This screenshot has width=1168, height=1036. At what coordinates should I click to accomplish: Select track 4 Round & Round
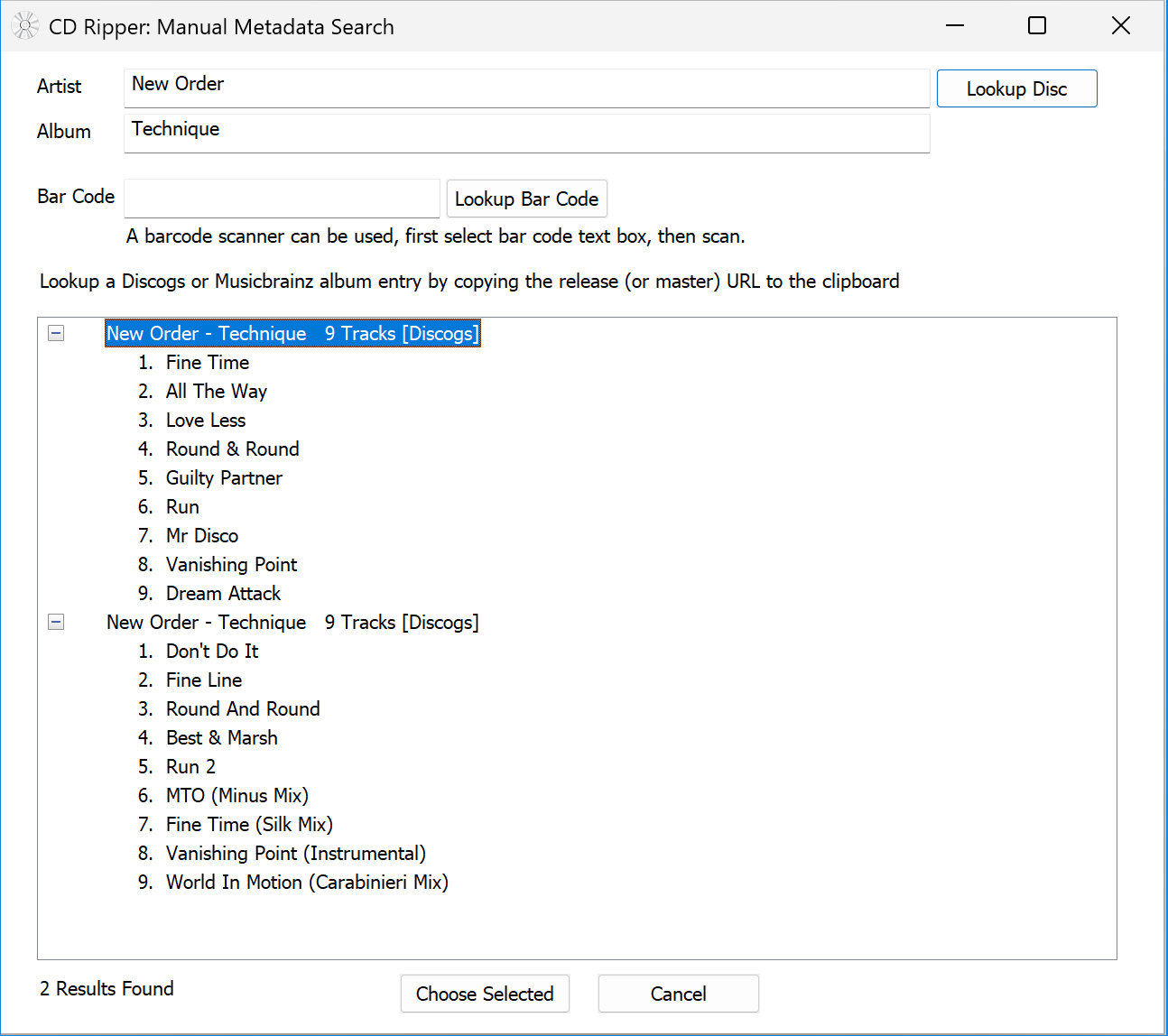[232, 449]
